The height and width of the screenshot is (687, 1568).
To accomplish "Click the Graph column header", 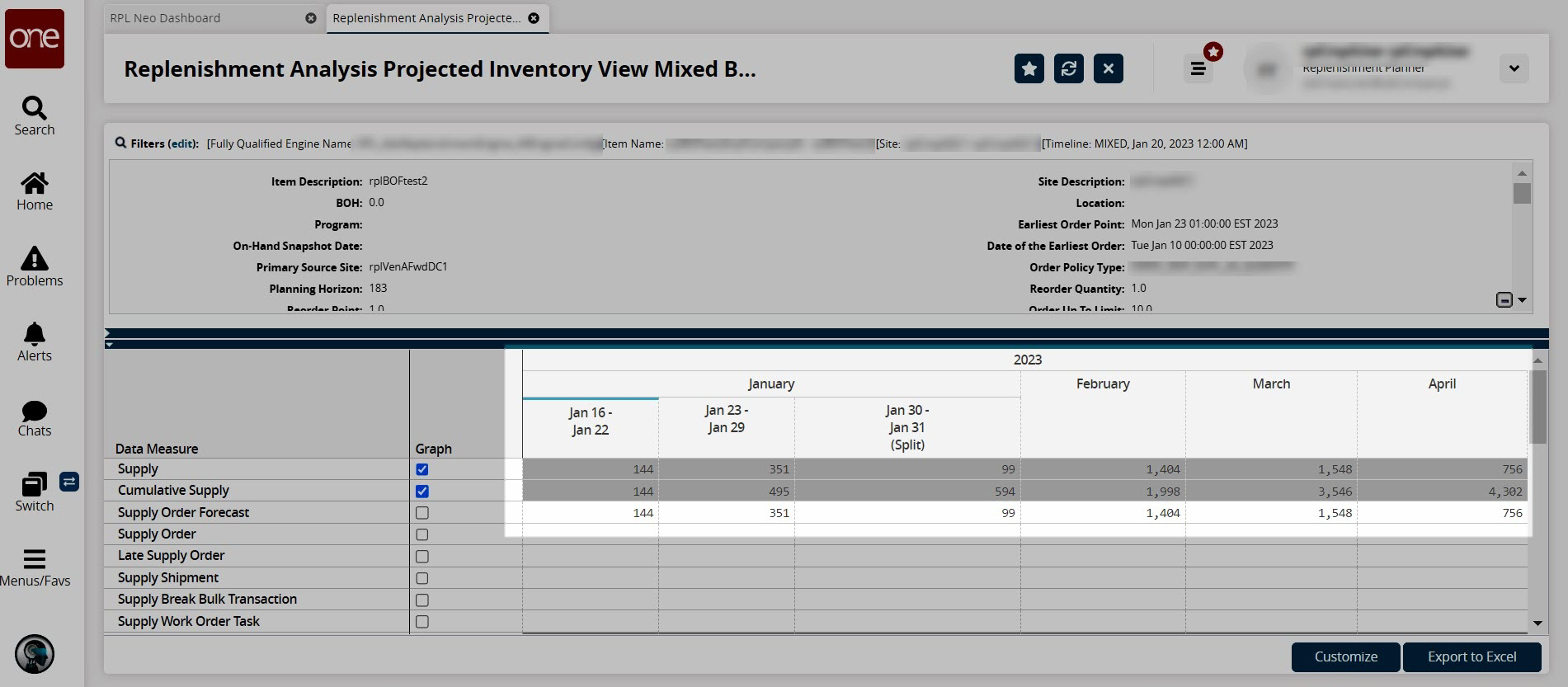I will (x=434, y=449).
